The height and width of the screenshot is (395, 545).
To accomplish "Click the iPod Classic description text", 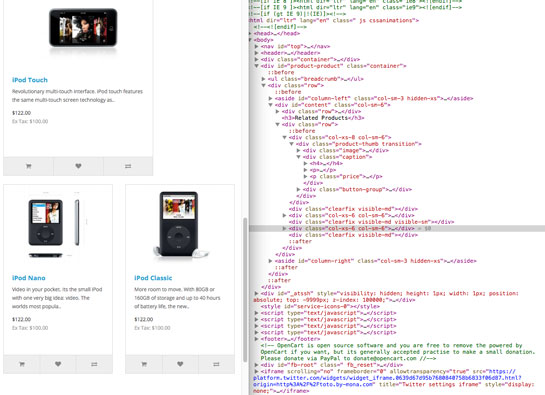I will pyautogui.click(x=177, y=298).
